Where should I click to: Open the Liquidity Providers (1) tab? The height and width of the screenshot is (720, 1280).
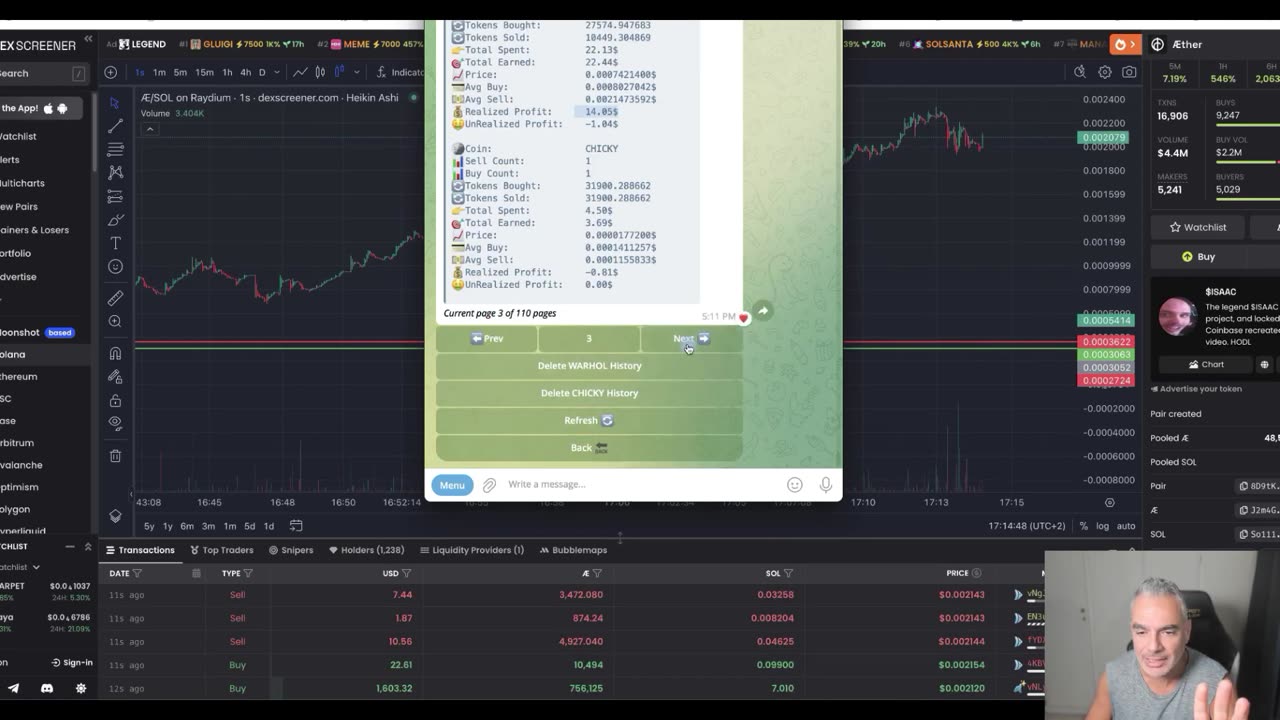pos(472,550)
